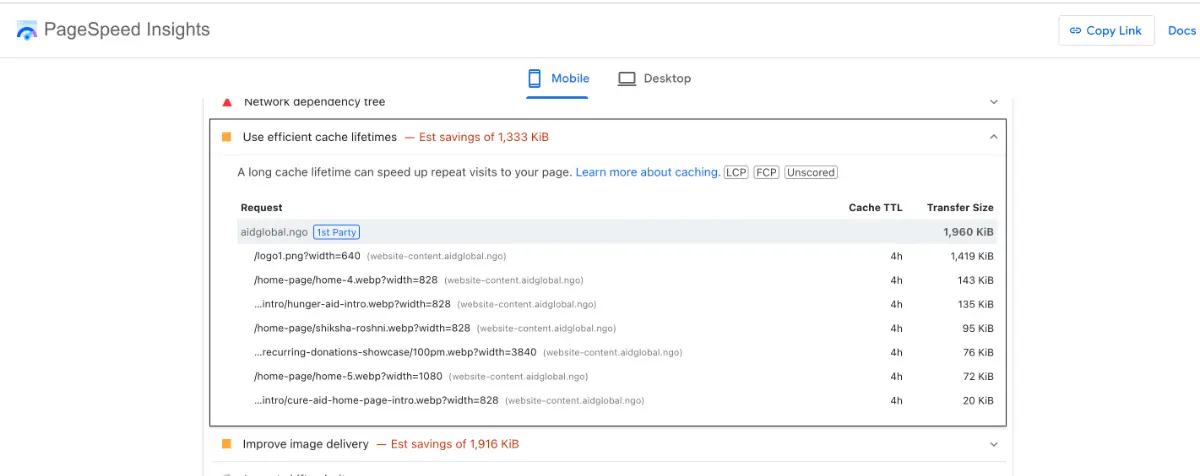Expand the Network dependency tree chevron
Viewport: 1200px width, 476px height.
[993, 102]
